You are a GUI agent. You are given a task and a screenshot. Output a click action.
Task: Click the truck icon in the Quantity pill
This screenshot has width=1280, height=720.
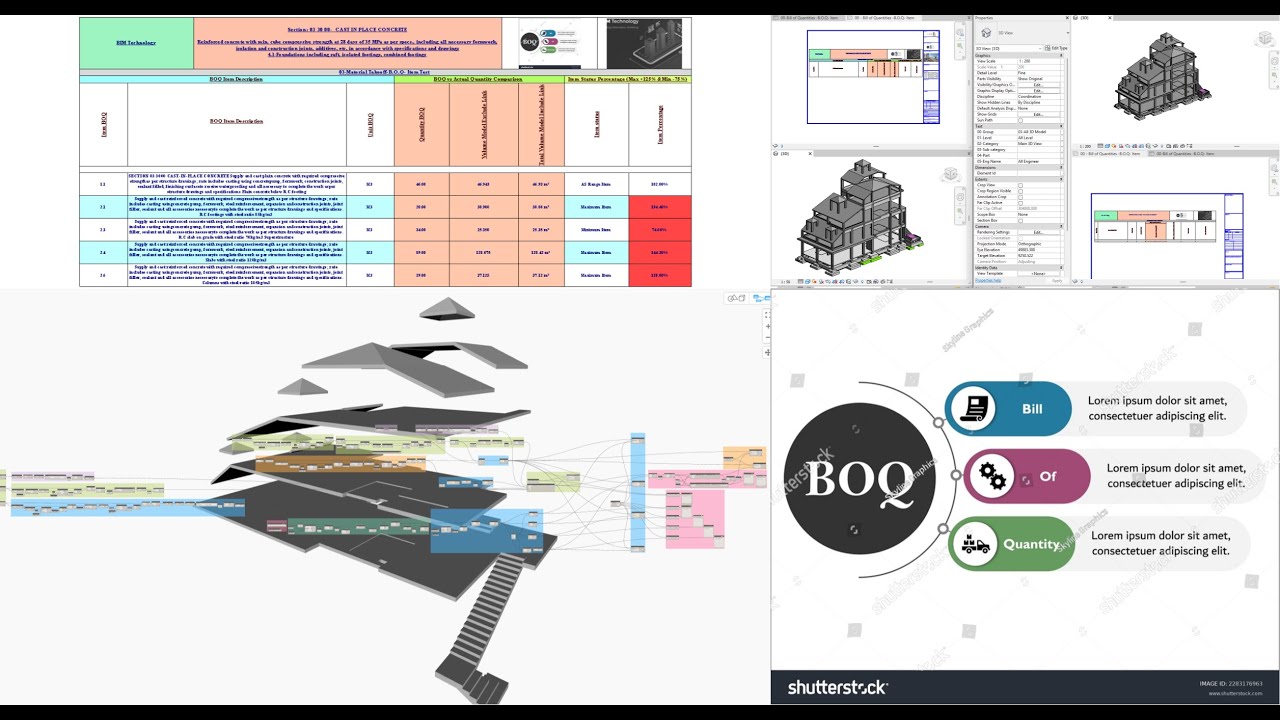pyautogui.click(x=975, y=544)
